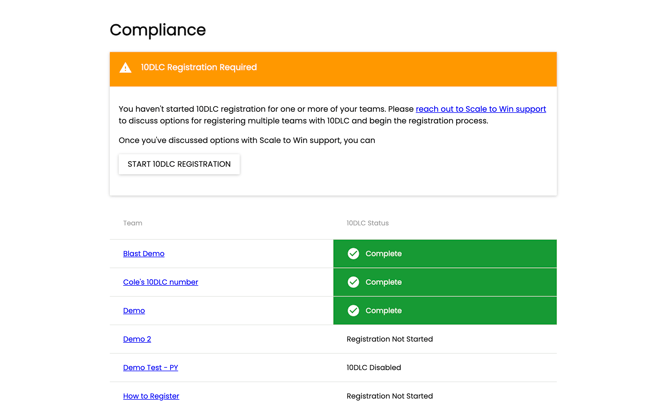Click the Team column header
The height and width of the screenshot is (405, 670).
pos(132,223)
